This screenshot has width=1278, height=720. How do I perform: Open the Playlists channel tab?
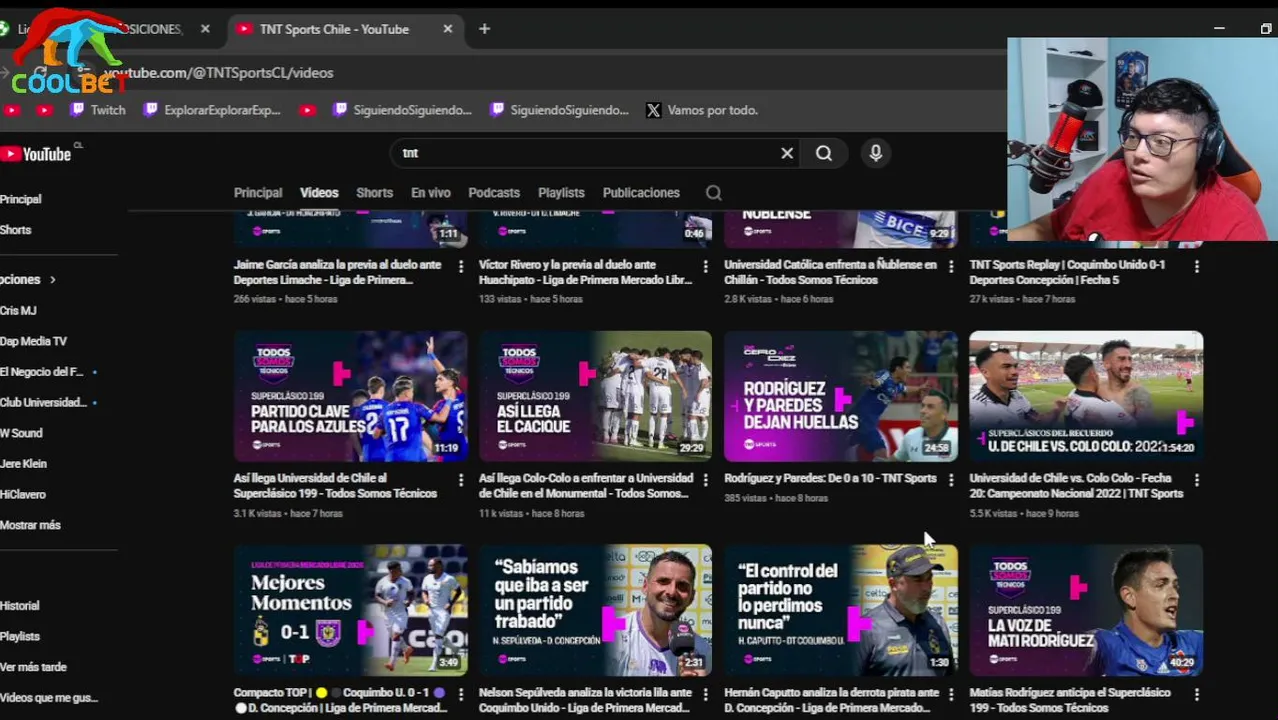(x=561, y=193)
